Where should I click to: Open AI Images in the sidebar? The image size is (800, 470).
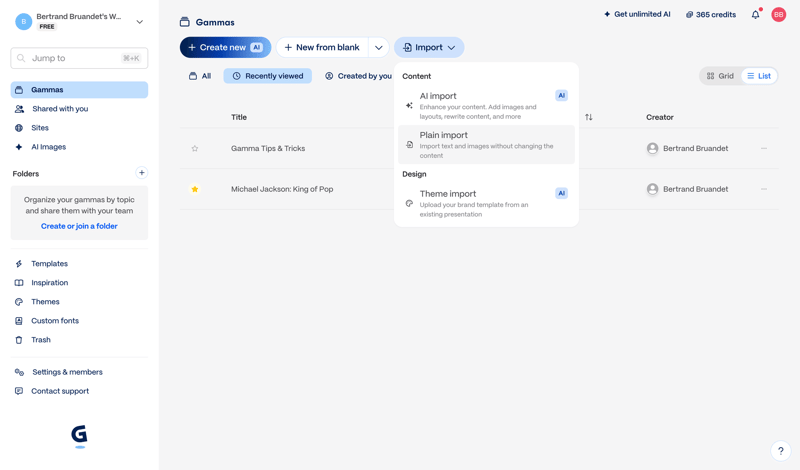79,147
